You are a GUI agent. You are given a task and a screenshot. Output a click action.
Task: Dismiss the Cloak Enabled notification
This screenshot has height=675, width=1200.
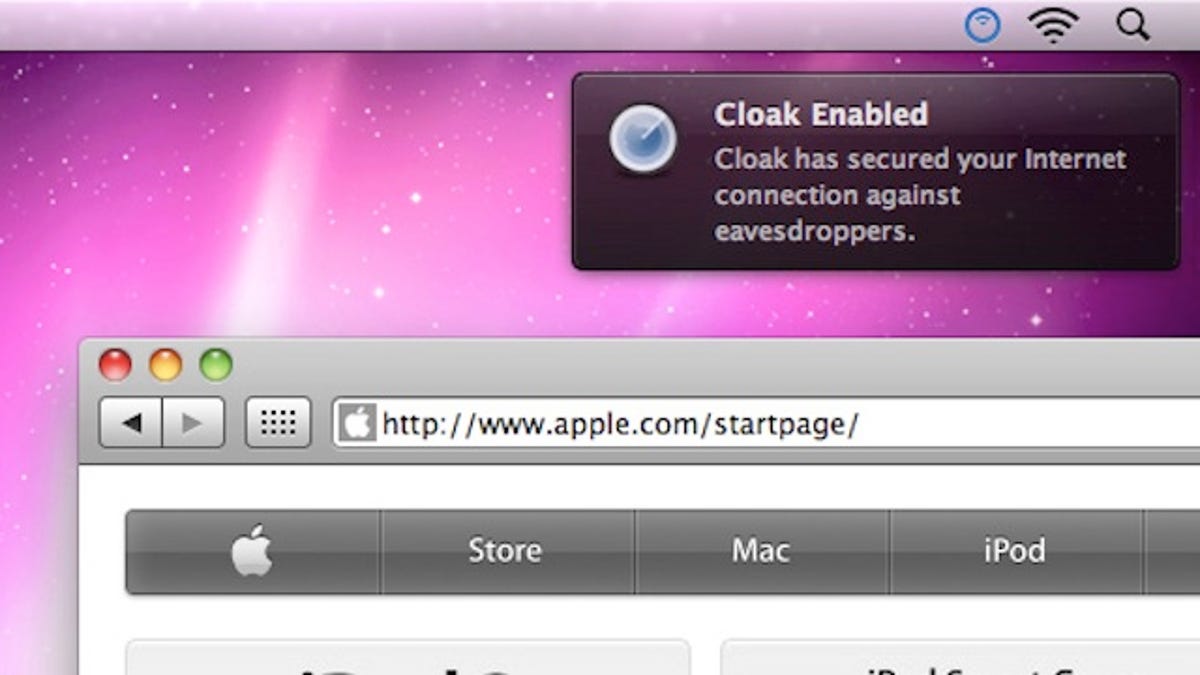(x=876, y=171)
